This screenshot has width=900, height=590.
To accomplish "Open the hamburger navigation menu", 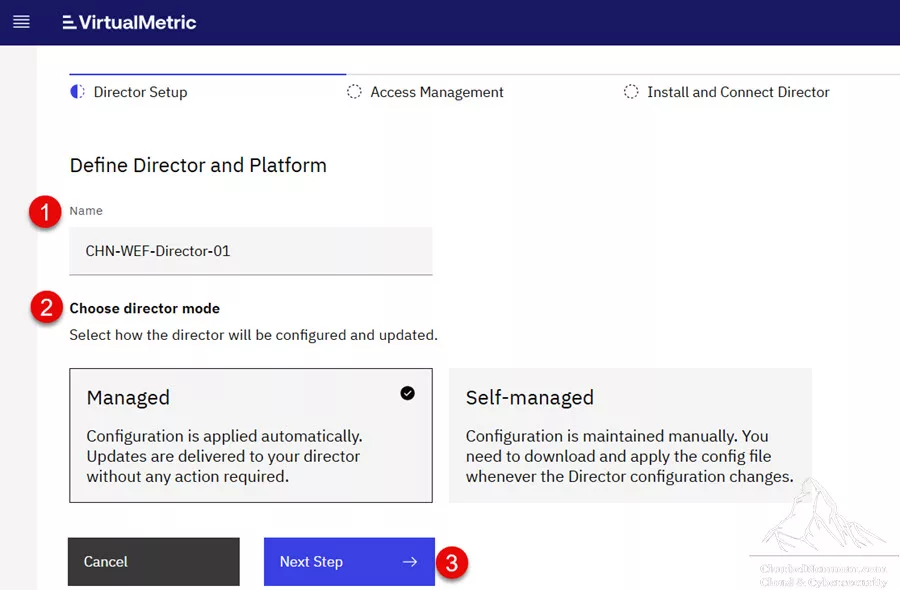I will (x=21, y=22).
